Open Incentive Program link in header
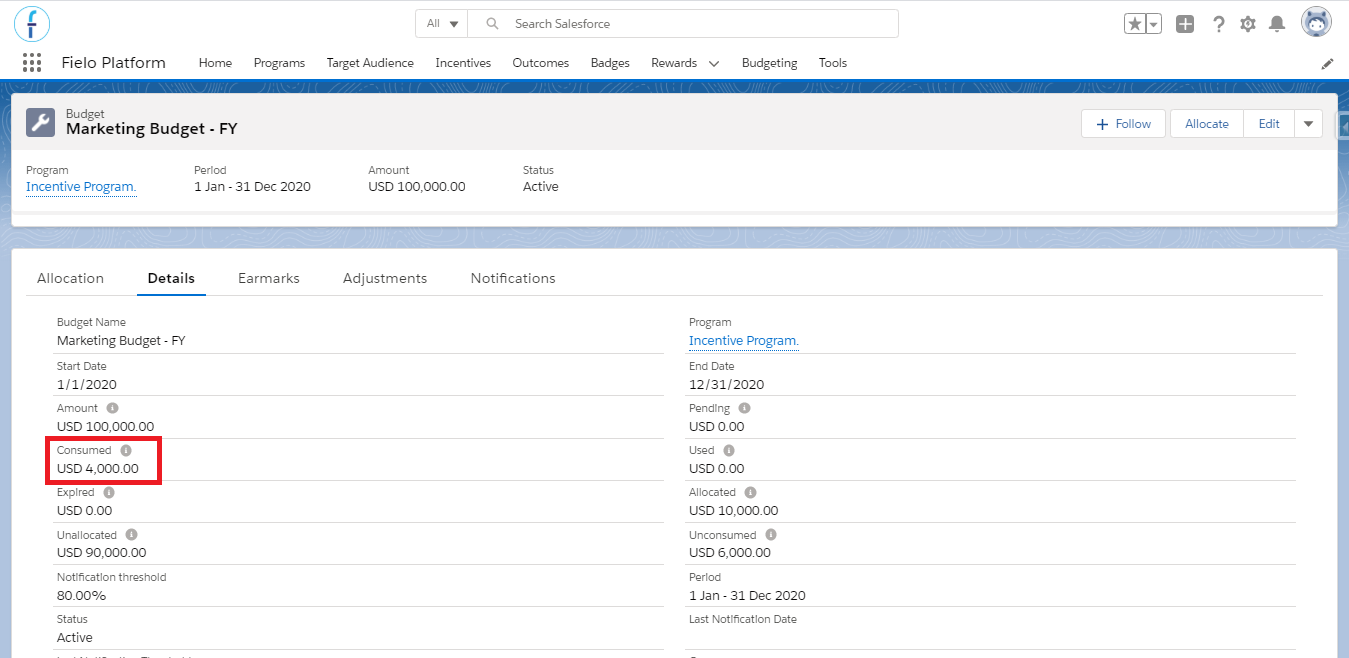This screenshot has height=658, width=1349. (x=81, y=187)
